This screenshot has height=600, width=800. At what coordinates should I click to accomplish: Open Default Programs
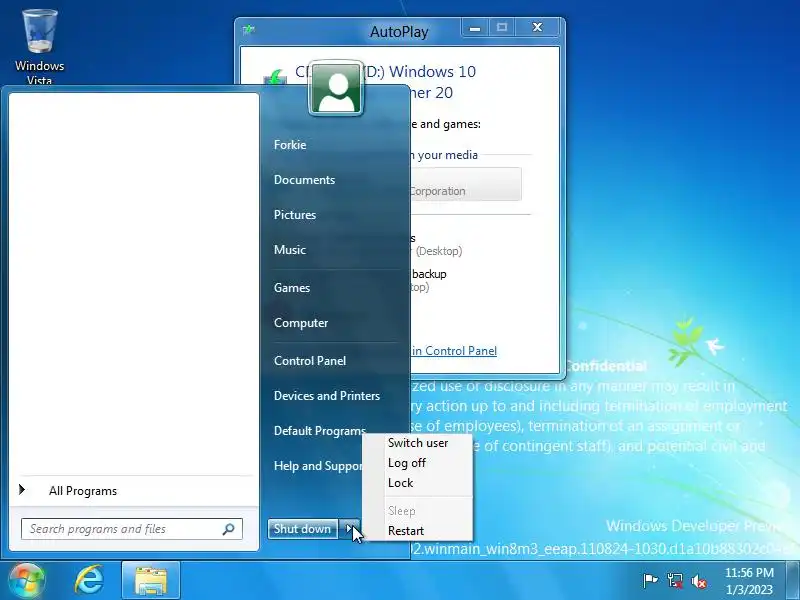click(x=319, y=431)
